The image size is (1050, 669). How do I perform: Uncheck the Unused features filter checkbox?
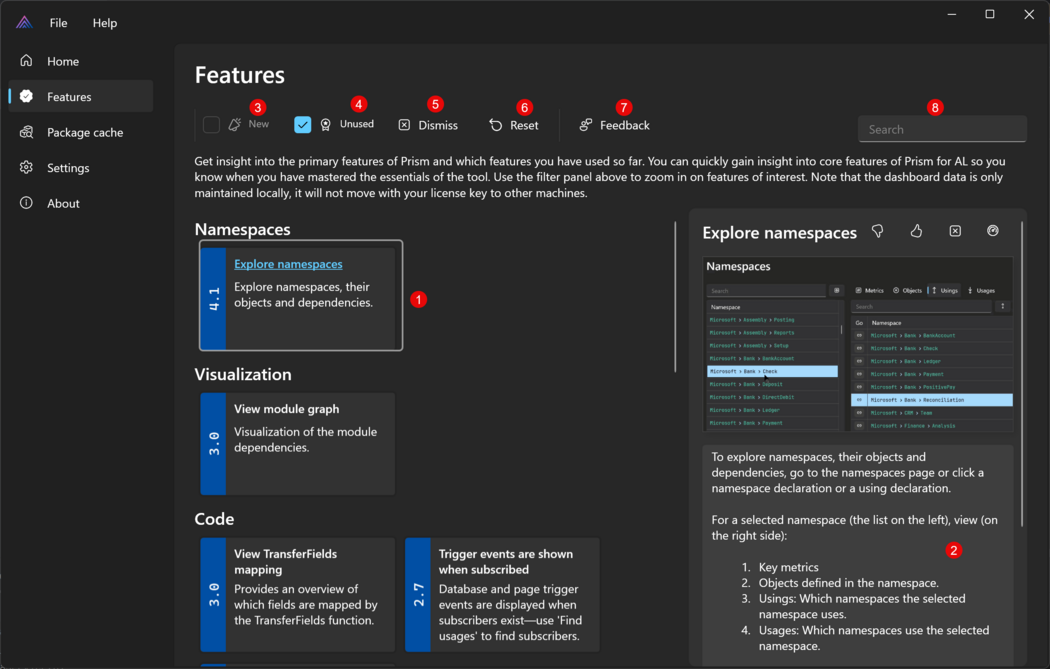303,125
